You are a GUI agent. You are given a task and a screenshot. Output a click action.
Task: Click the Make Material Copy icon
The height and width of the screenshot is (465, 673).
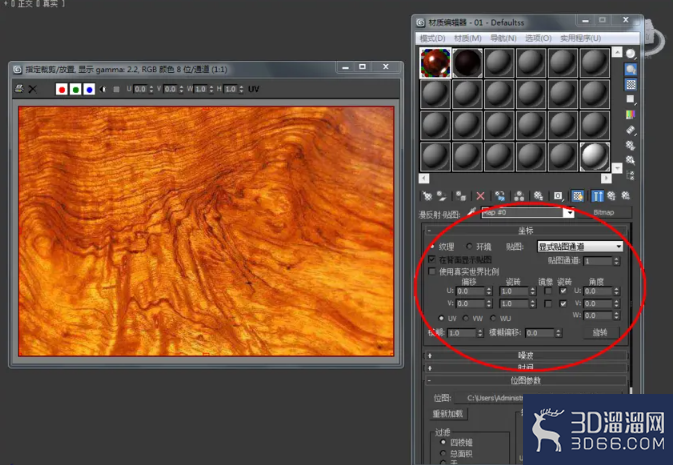(x=500, y=196)
